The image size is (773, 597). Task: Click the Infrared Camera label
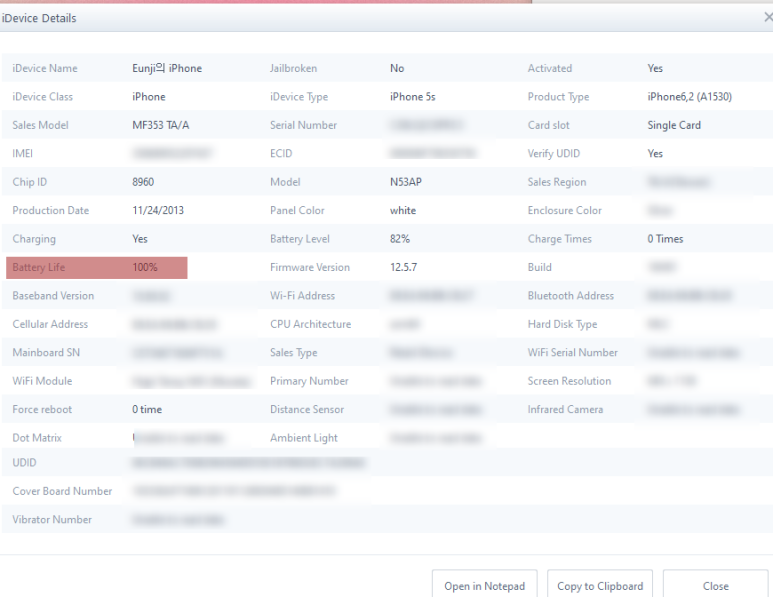click(x=565, y=409)
